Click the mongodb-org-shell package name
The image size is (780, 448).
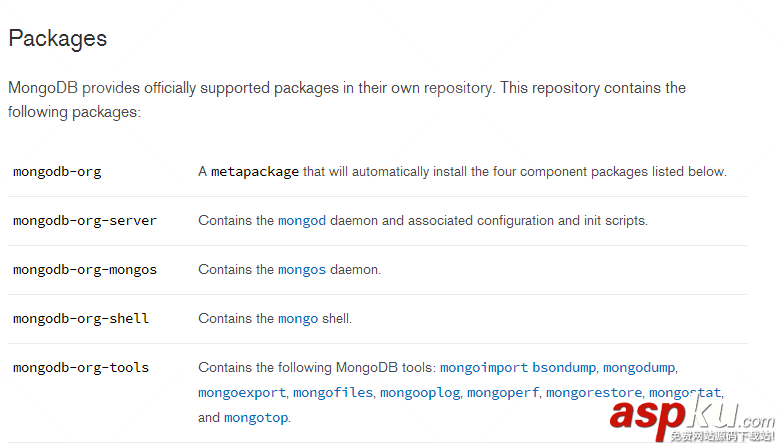pos(81,318)
